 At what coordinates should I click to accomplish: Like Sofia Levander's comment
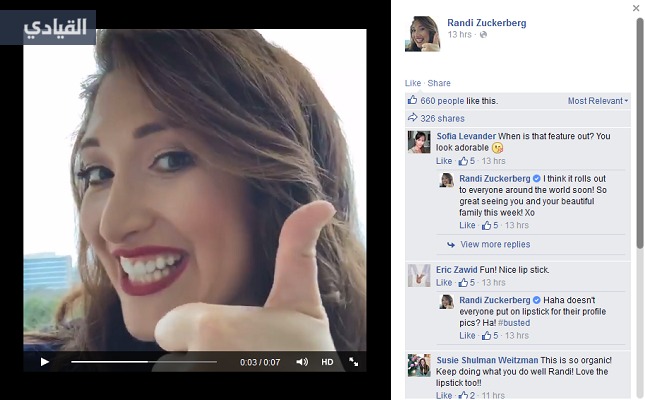coord(444,161)
